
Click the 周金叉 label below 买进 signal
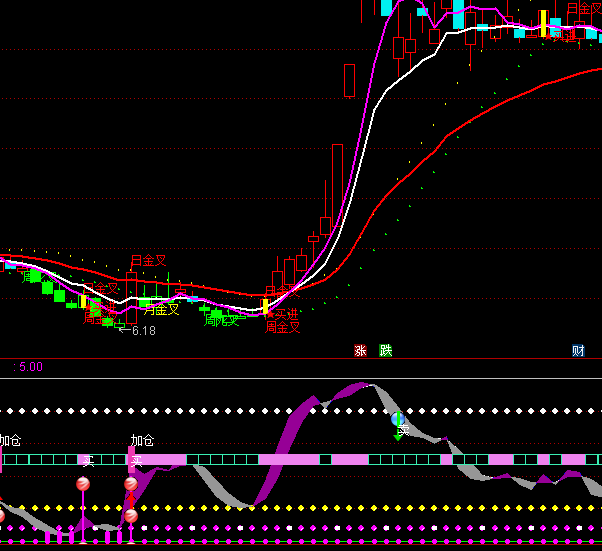coord(283,327)
